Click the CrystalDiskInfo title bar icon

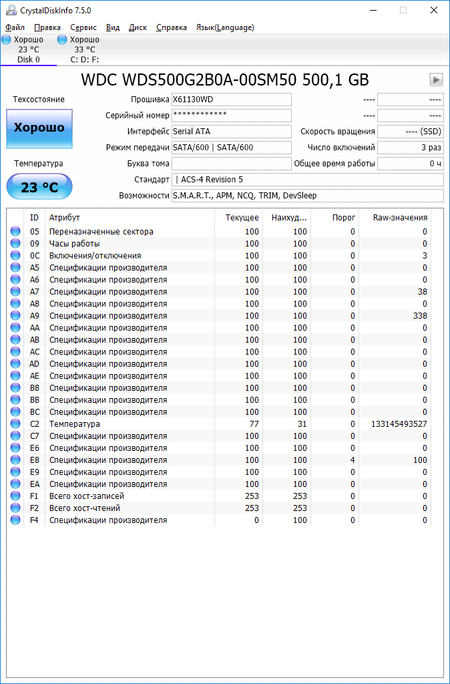(x=12, y=10)
